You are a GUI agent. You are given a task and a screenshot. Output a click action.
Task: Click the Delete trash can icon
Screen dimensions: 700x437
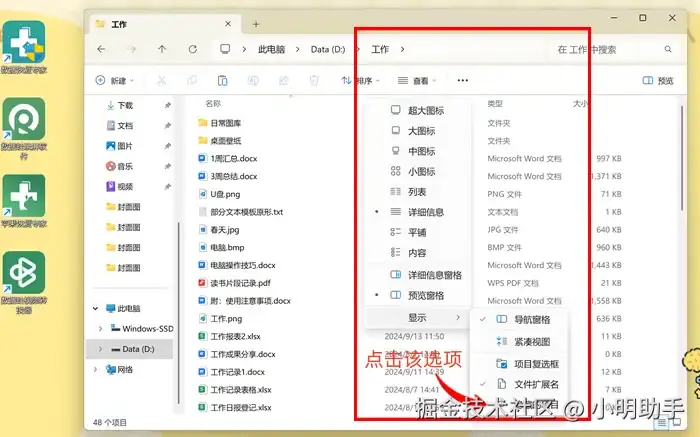314,80
